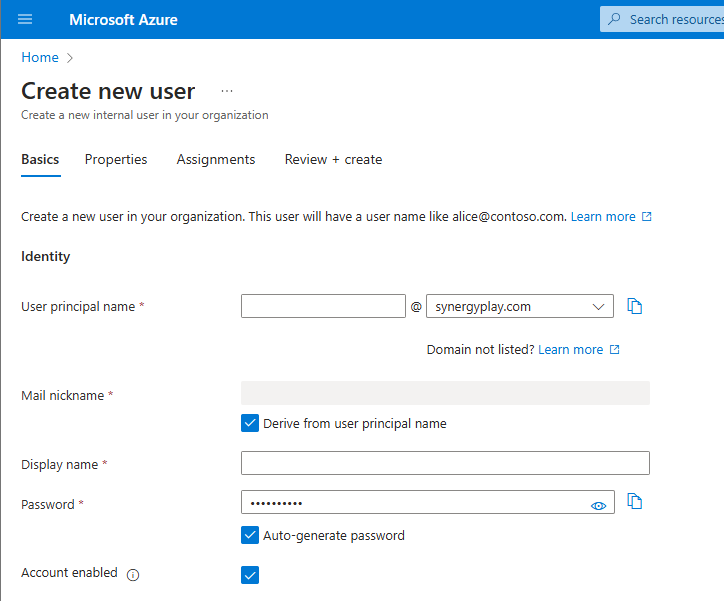
Task: Open Domain not listed Learn more link
Action: point(579,349)
